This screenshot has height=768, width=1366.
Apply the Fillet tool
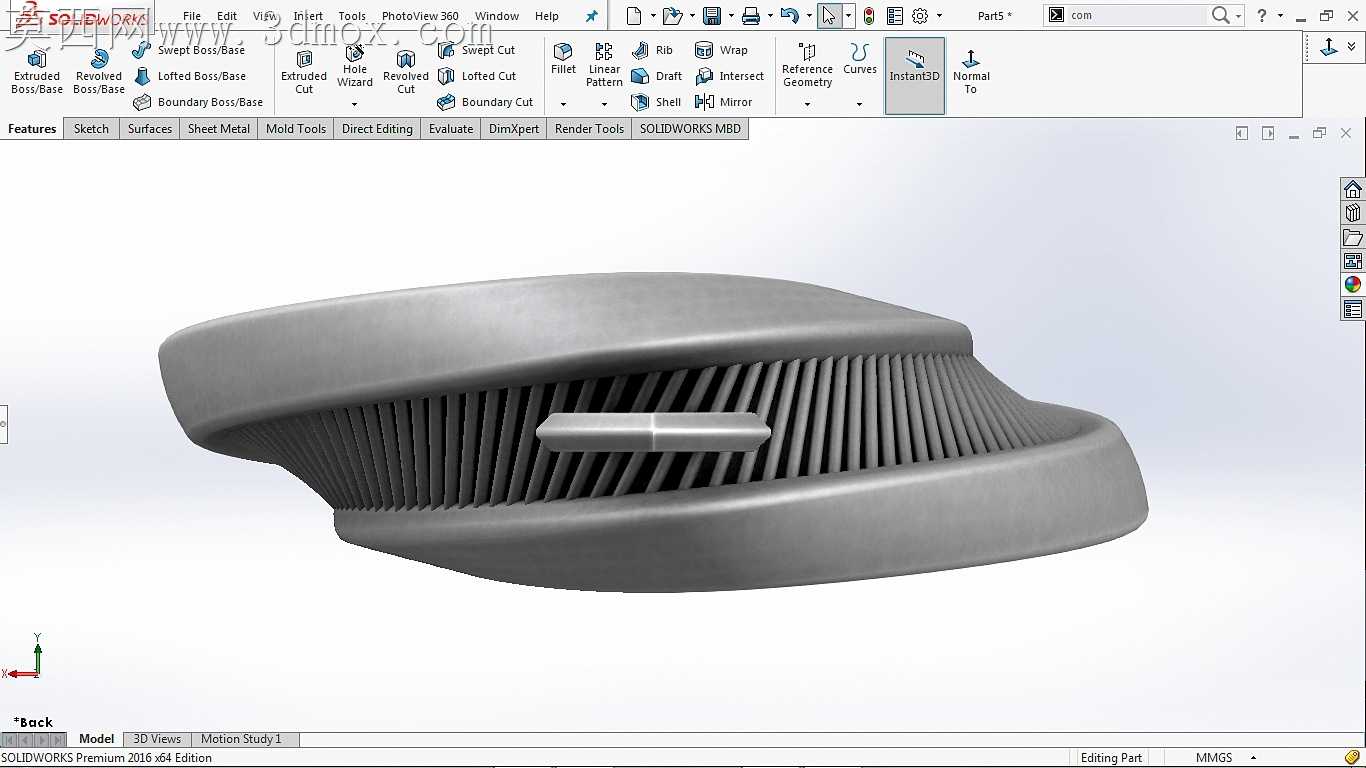pos(563,59)
